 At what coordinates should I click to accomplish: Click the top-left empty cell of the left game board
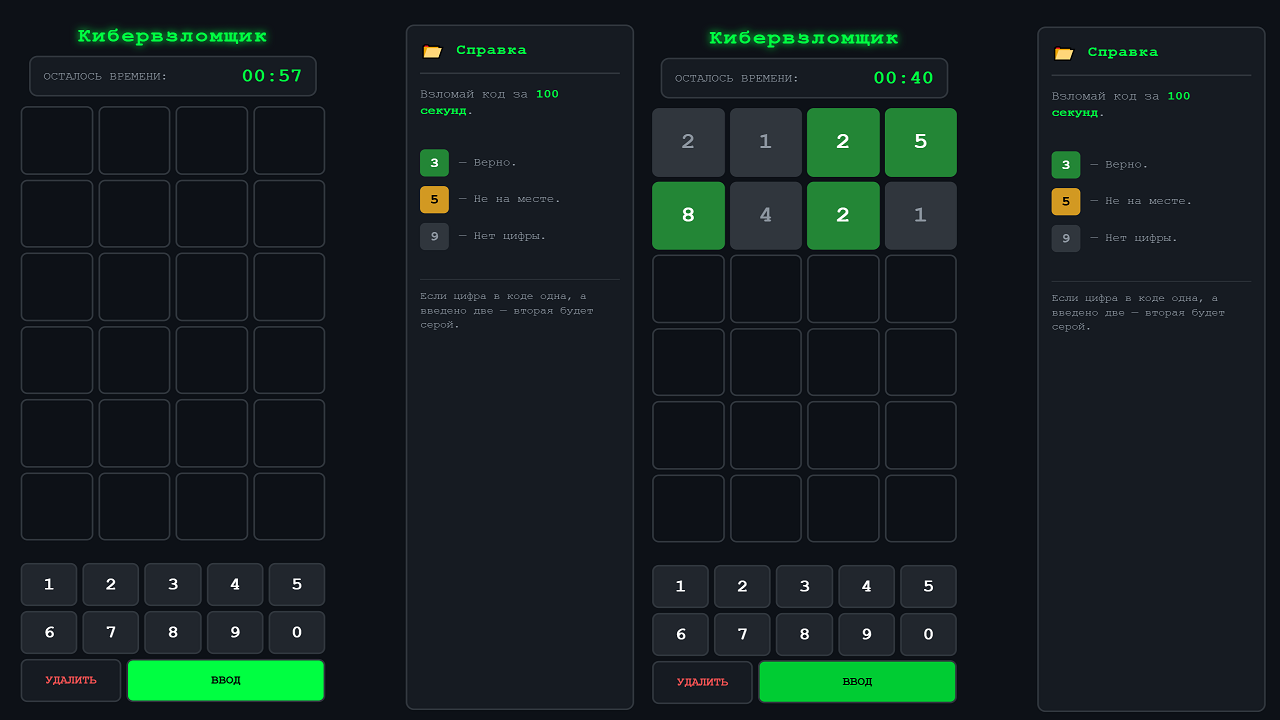tap(57, 140)
